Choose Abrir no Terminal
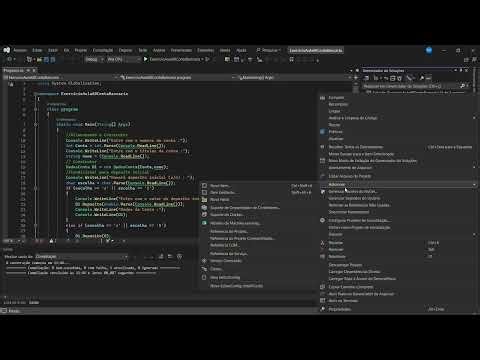 (x=398, y=301)
